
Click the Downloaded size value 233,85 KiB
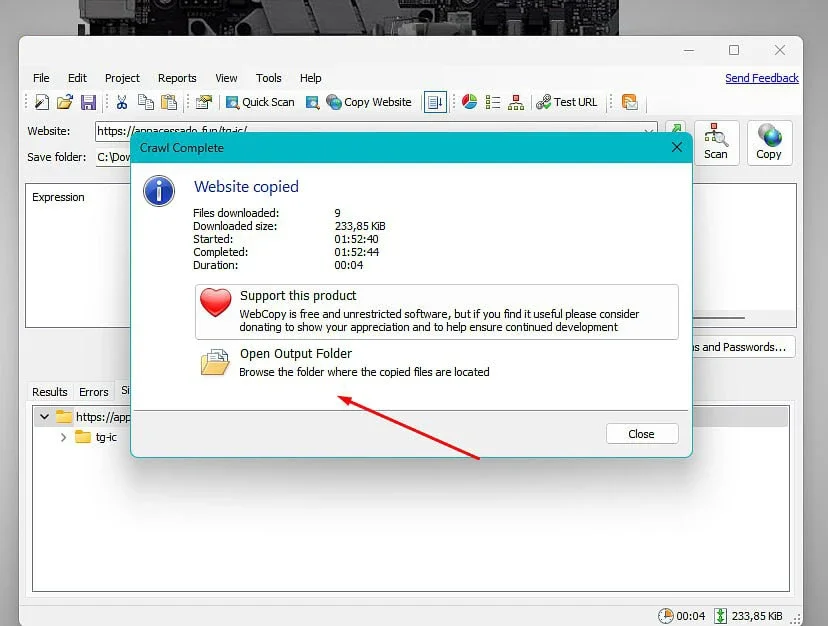(360, 226)
